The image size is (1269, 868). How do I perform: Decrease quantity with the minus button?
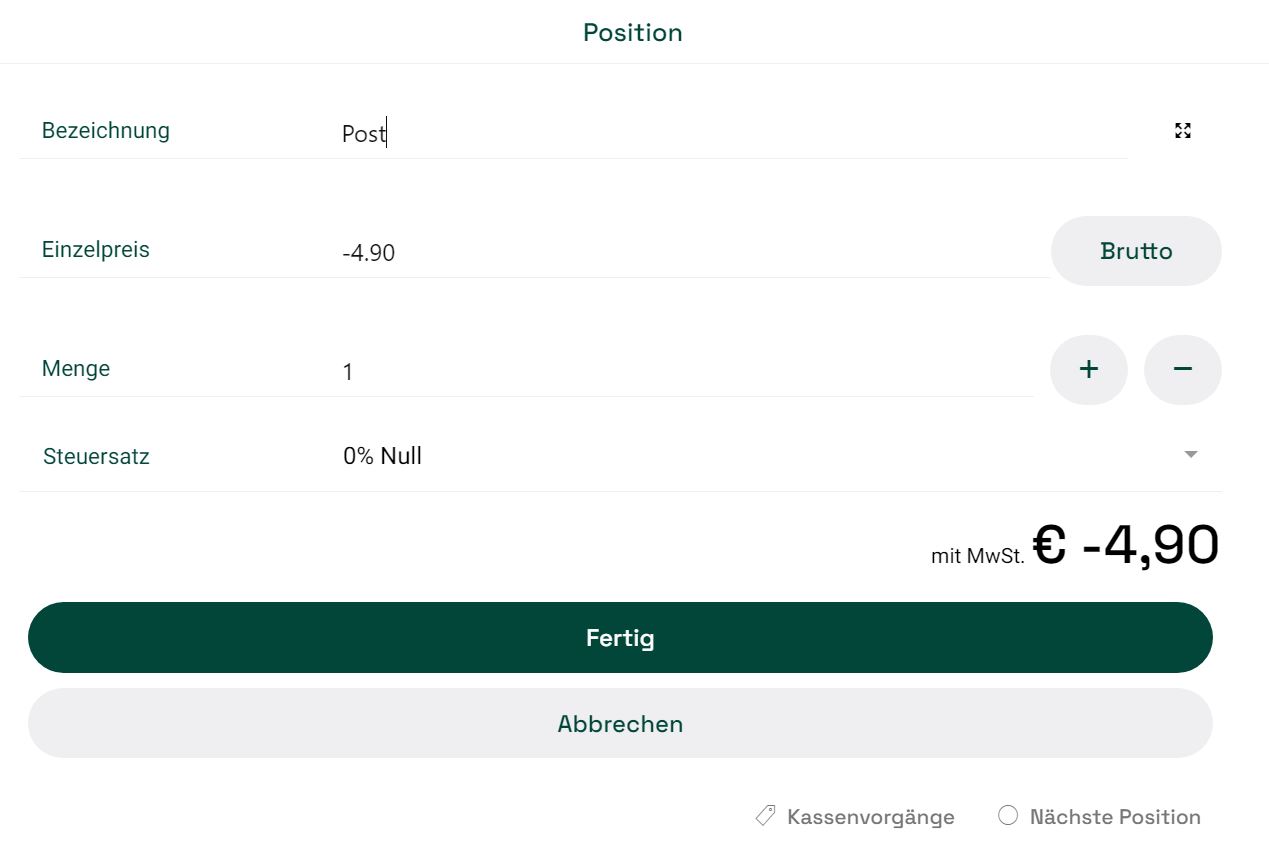point(1183,370)
